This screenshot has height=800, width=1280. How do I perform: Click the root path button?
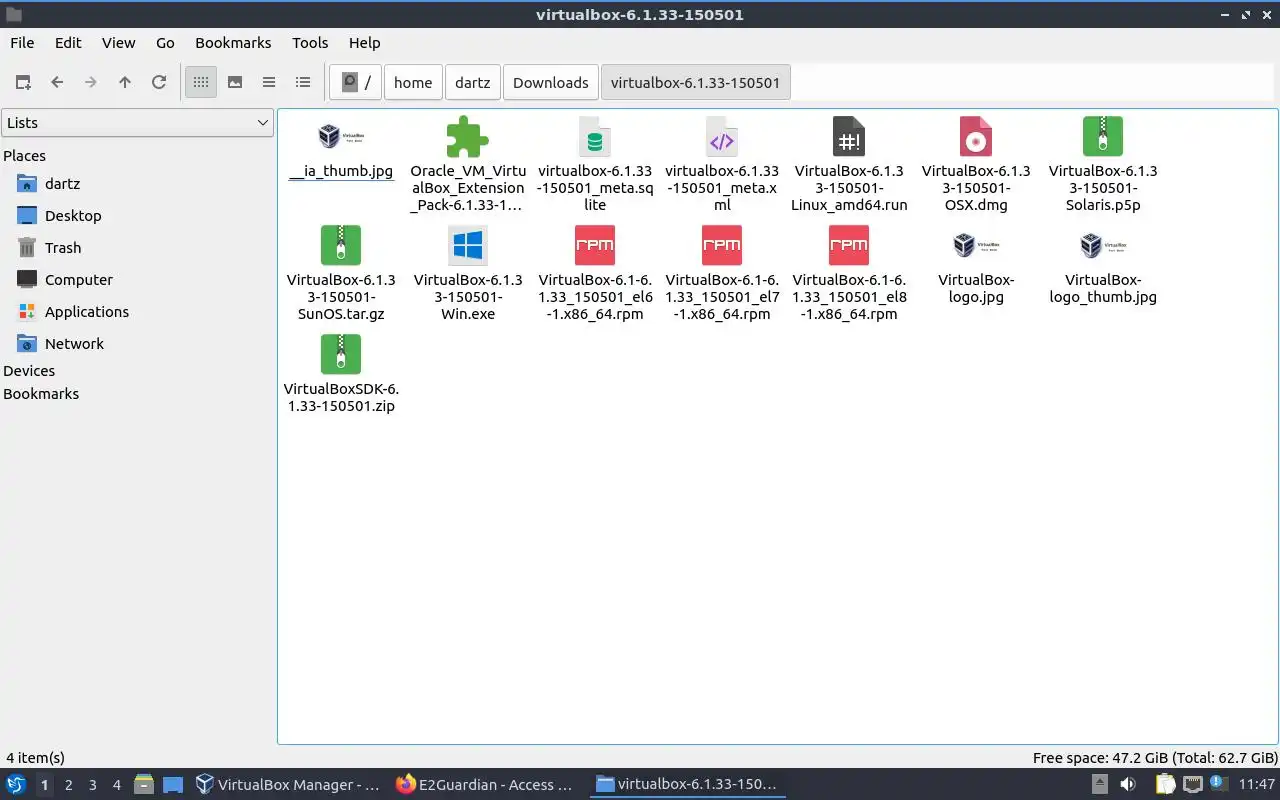coord(356,83)
